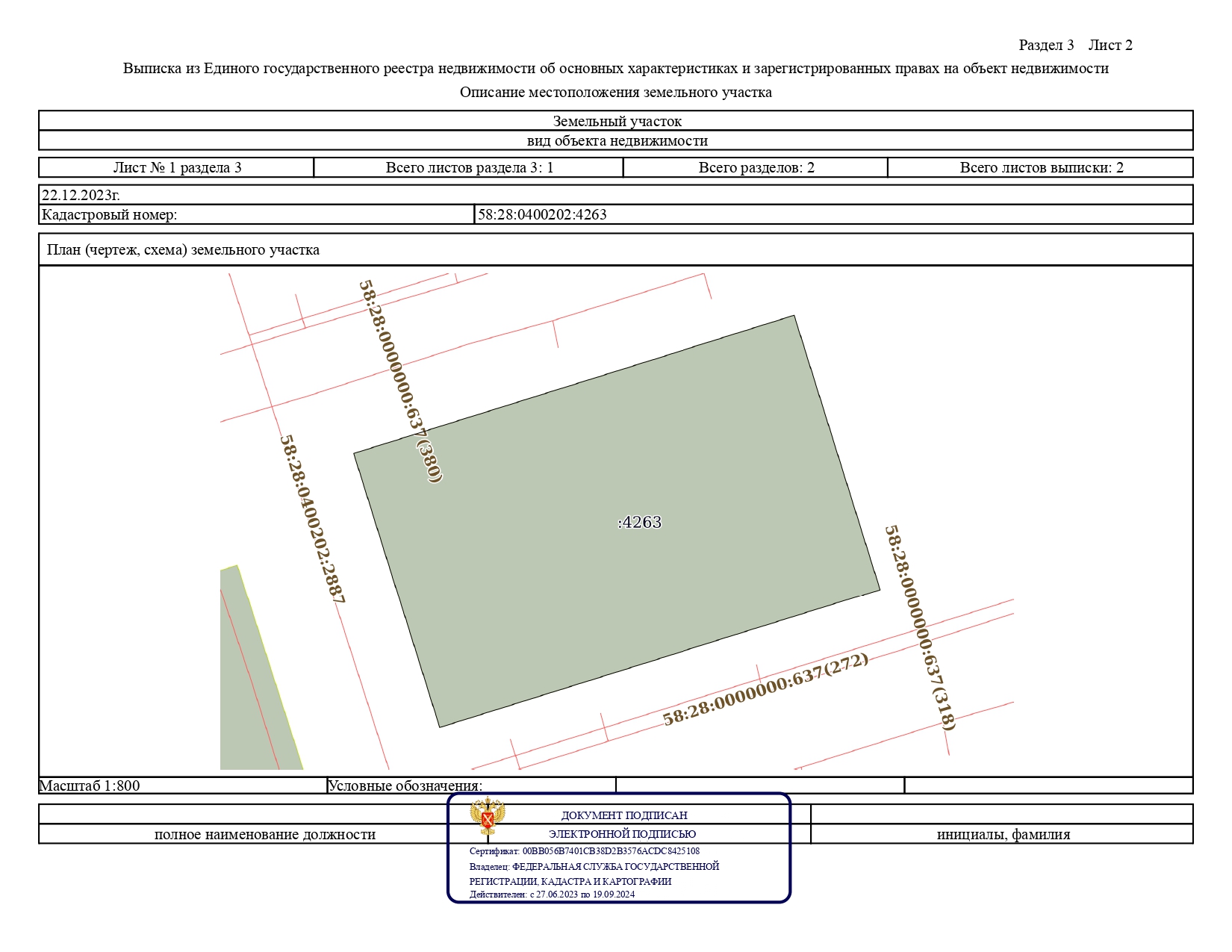This screenshot has width=1232, height=952.
Task: Select the highlighted parcel :4263 on the plan
Action: tap(638, 523)
